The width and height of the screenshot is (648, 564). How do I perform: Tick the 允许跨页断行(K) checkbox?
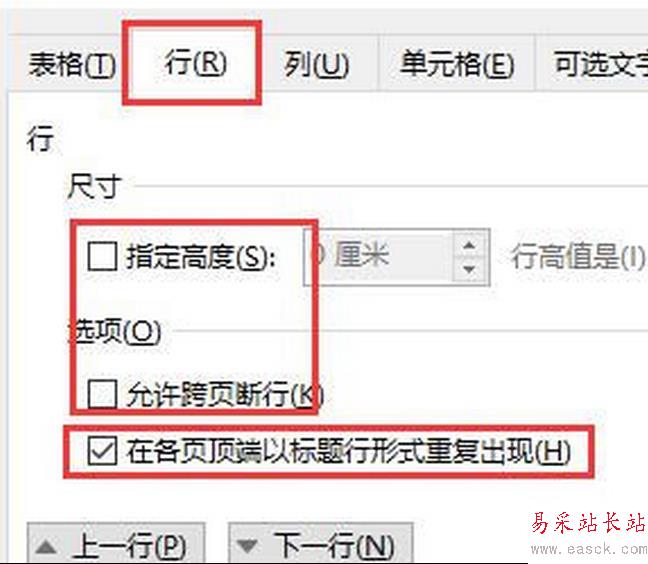pyautogui.click(x=102, y=394)
